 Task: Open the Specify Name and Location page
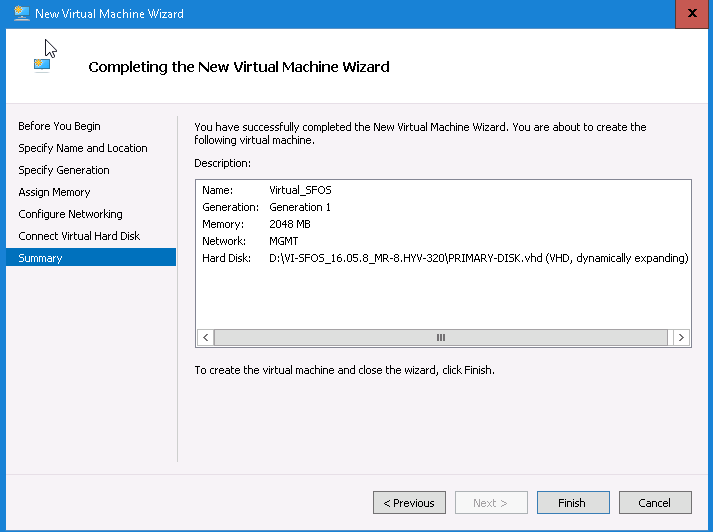point(82,148)
